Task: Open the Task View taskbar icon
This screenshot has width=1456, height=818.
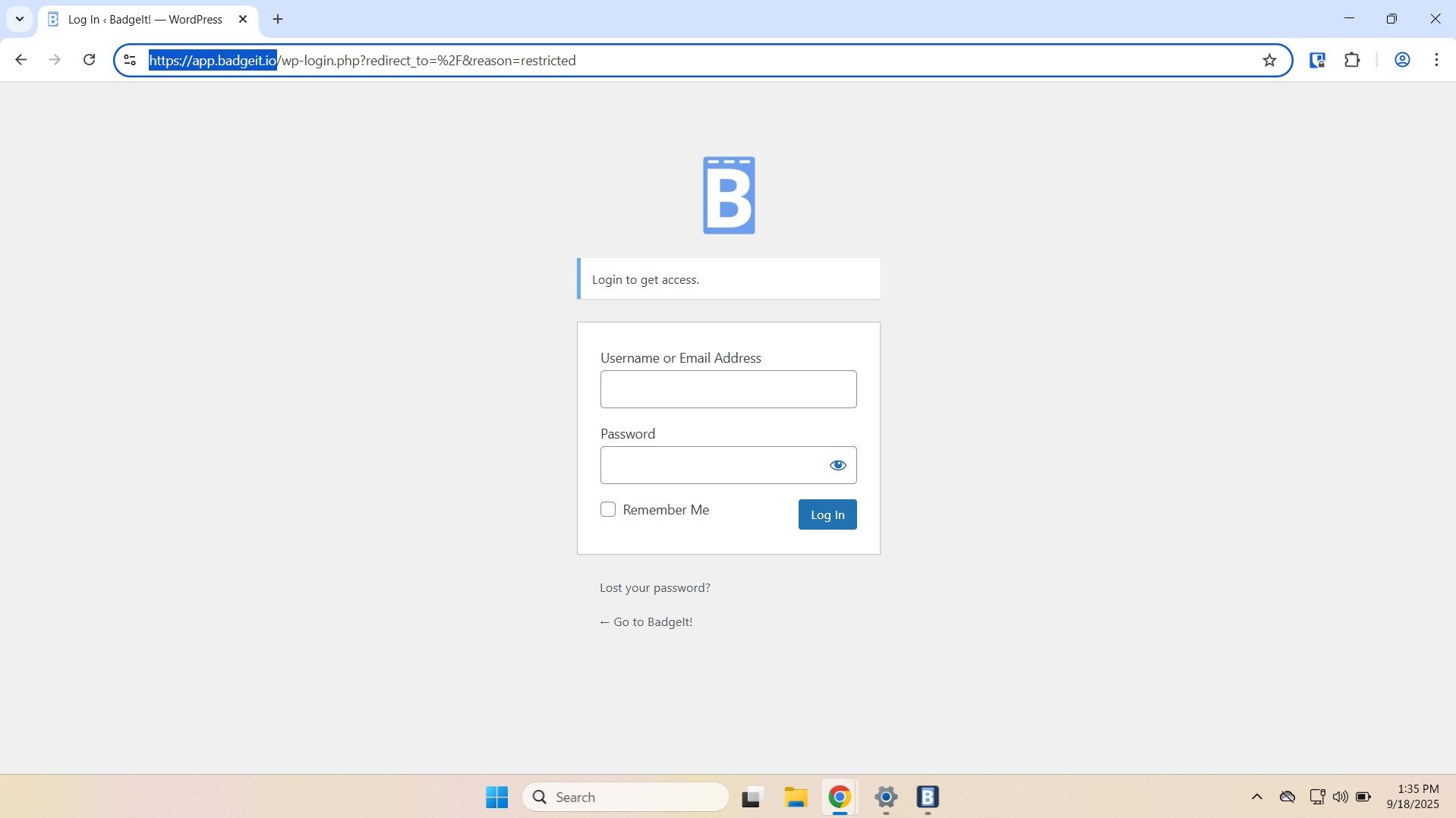Action: click(751, 797)
